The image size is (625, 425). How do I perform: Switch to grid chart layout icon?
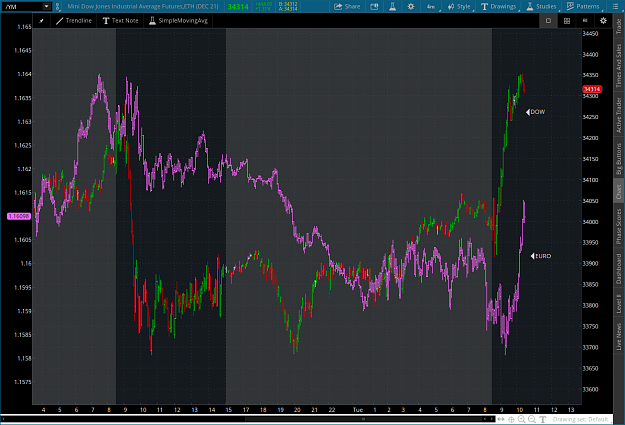[566, 21]
